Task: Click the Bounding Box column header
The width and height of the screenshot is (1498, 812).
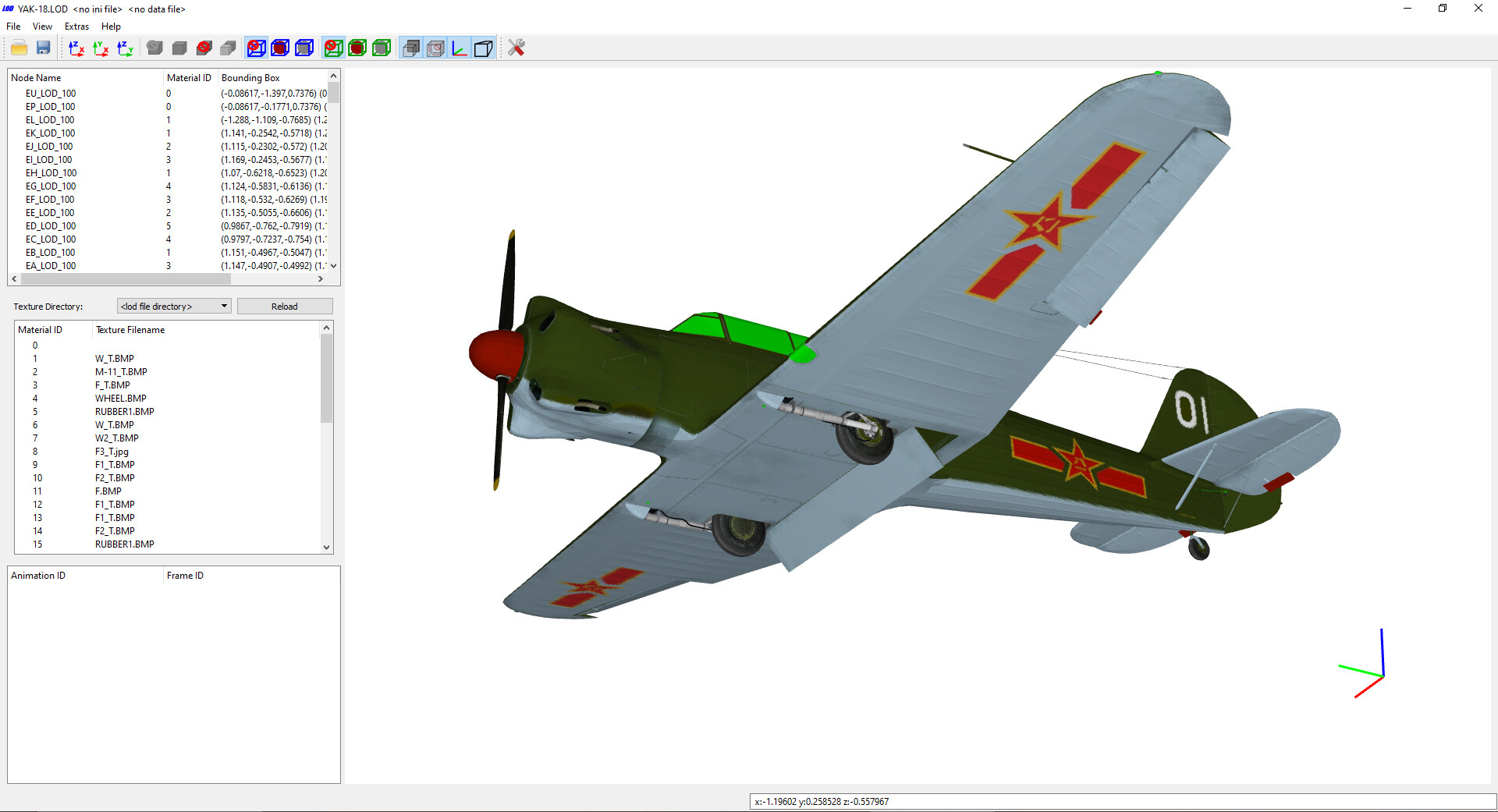Action: (250, 78)
